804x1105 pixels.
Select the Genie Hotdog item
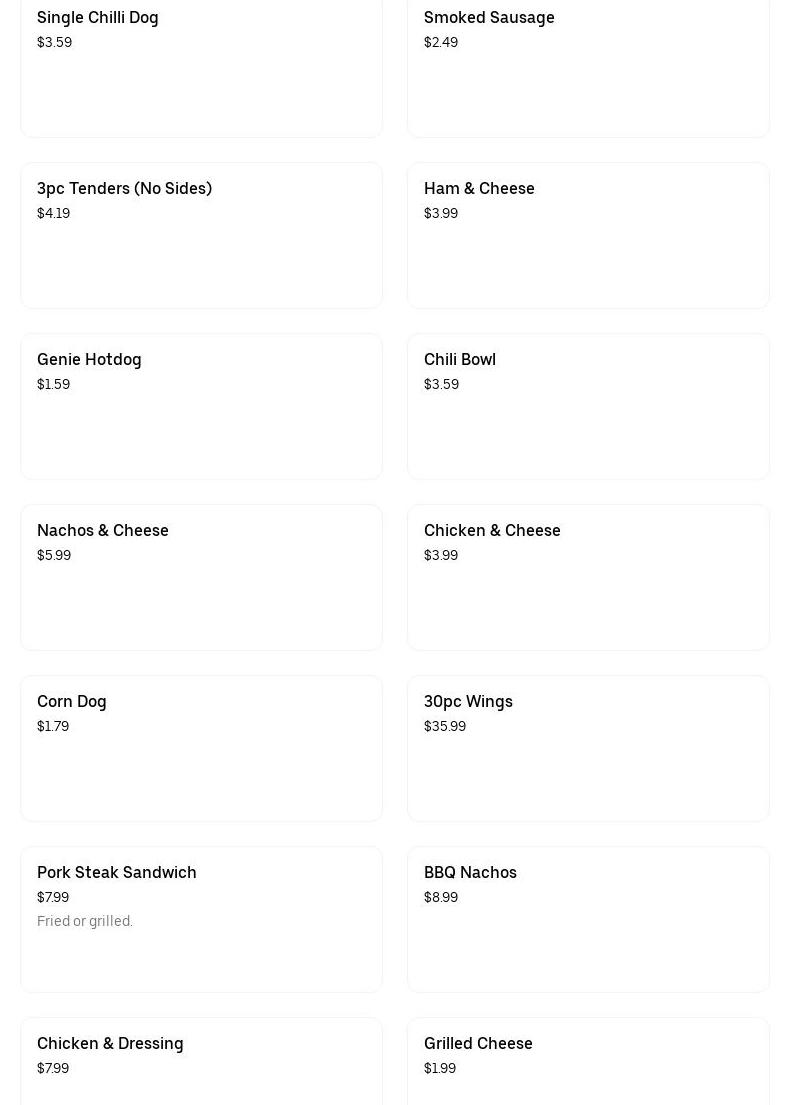tap(200, 407)
